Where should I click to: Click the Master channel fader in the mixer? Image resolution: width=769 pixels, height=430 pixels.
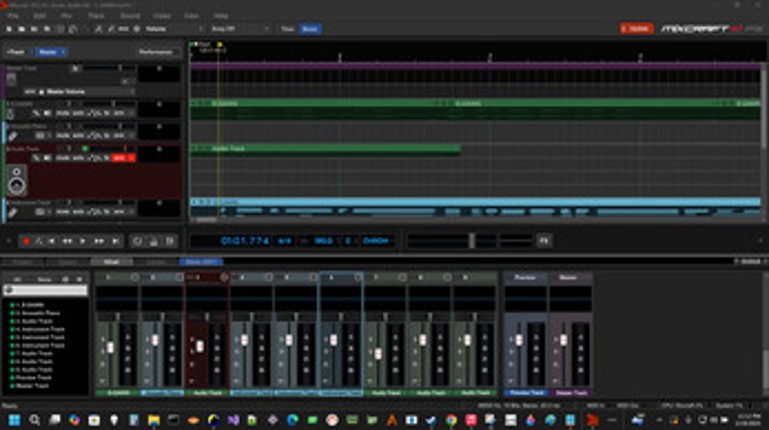click(563, 341)
